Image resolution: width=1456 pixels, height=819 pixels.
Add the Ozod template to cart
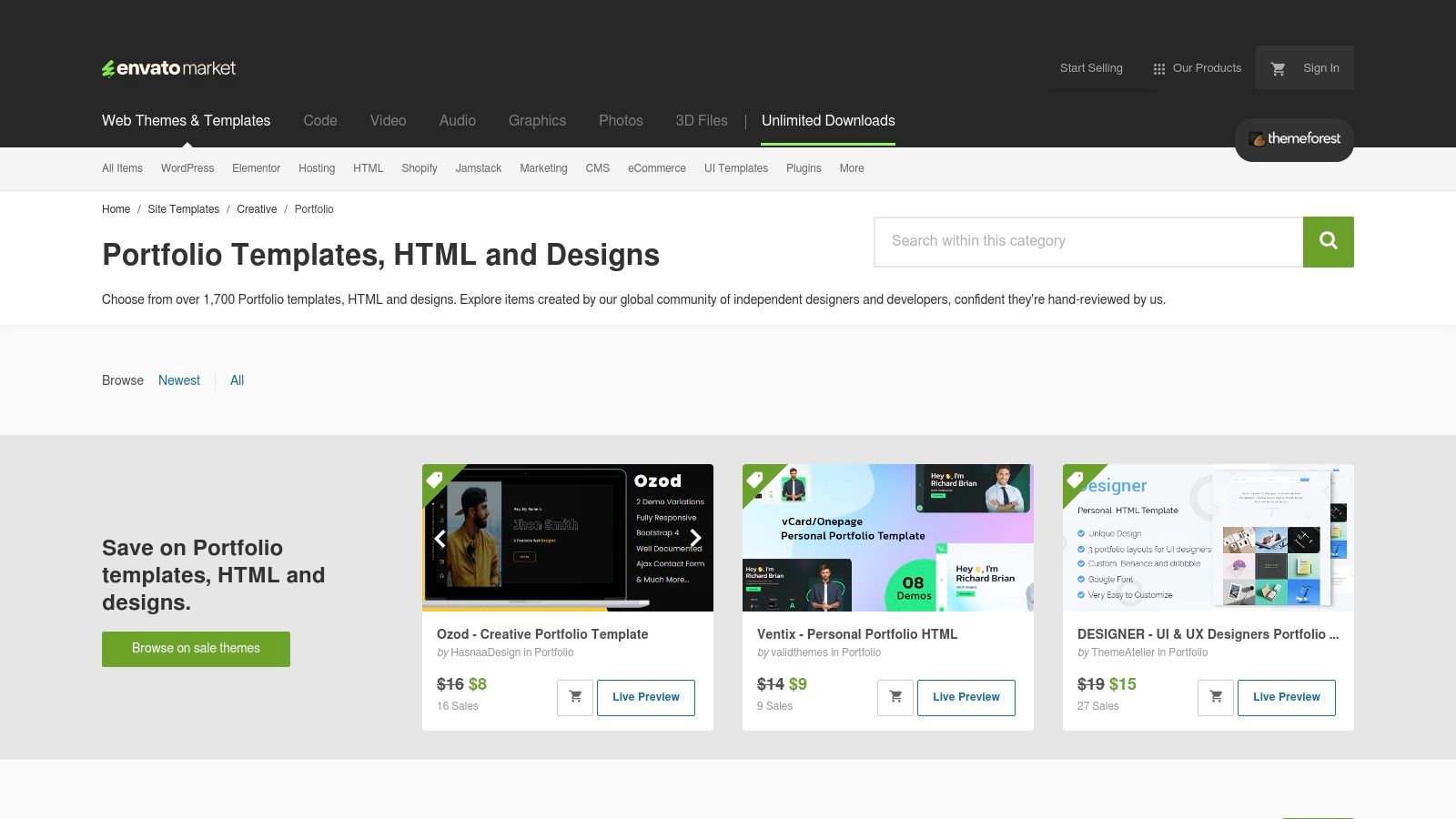coord(575,697)
